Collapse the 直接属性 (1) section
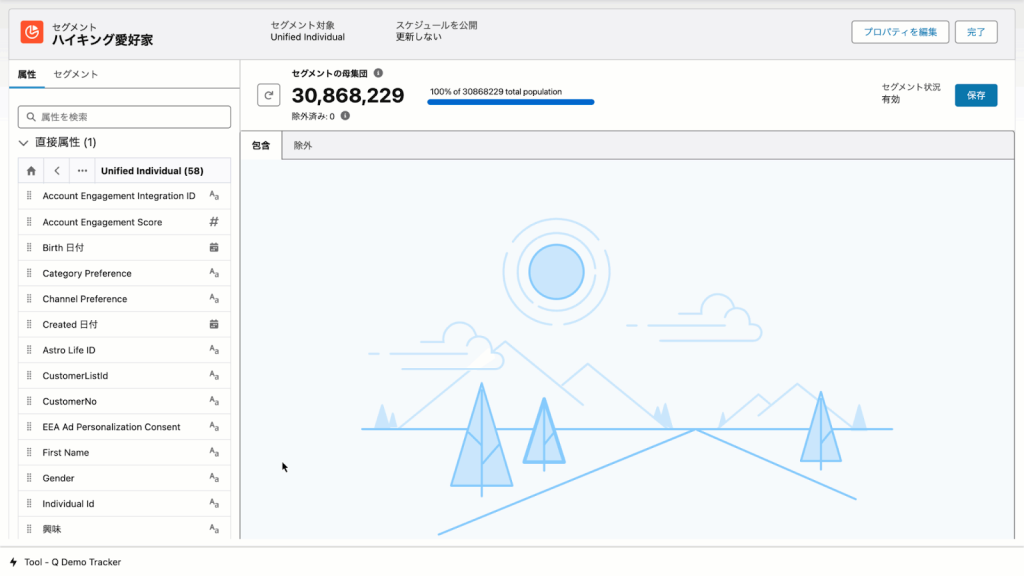The image size is (1024, 576). pos(23,143)
